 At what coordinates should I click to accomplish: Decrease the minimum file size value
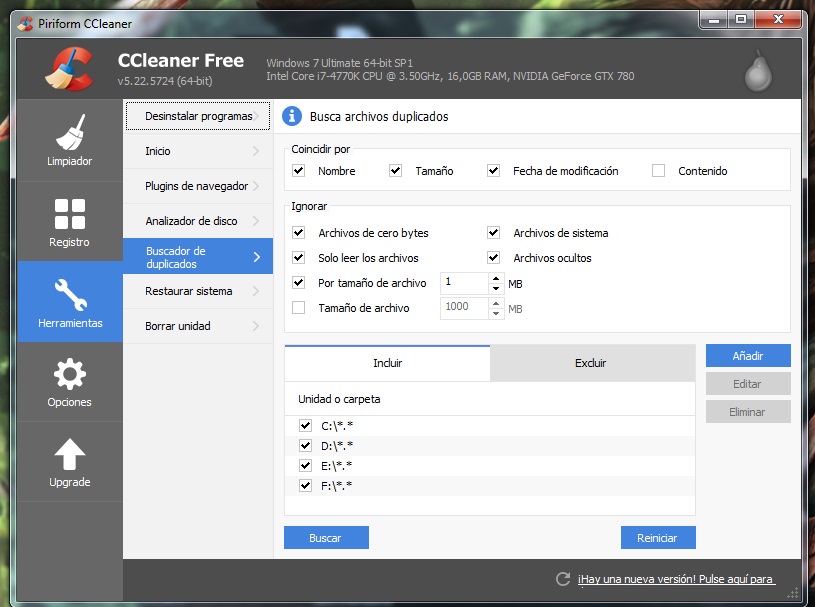496,288
